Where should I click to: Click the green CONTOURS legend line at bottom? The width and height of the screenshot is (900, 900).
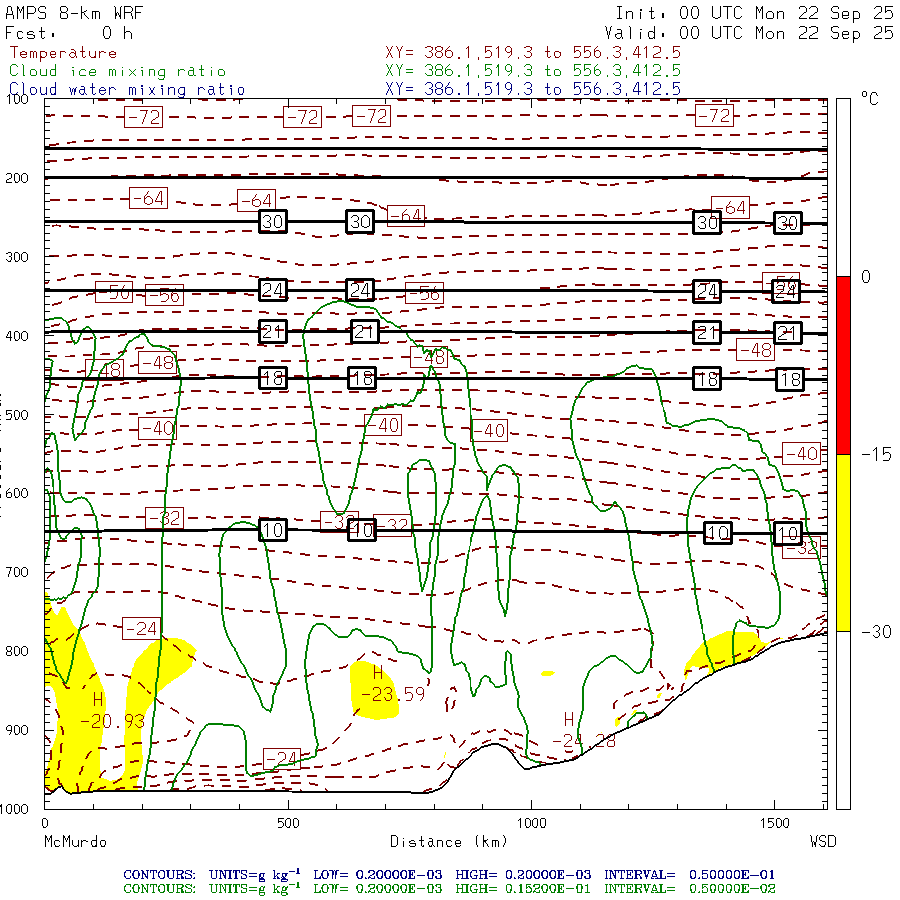click(449, 889)
